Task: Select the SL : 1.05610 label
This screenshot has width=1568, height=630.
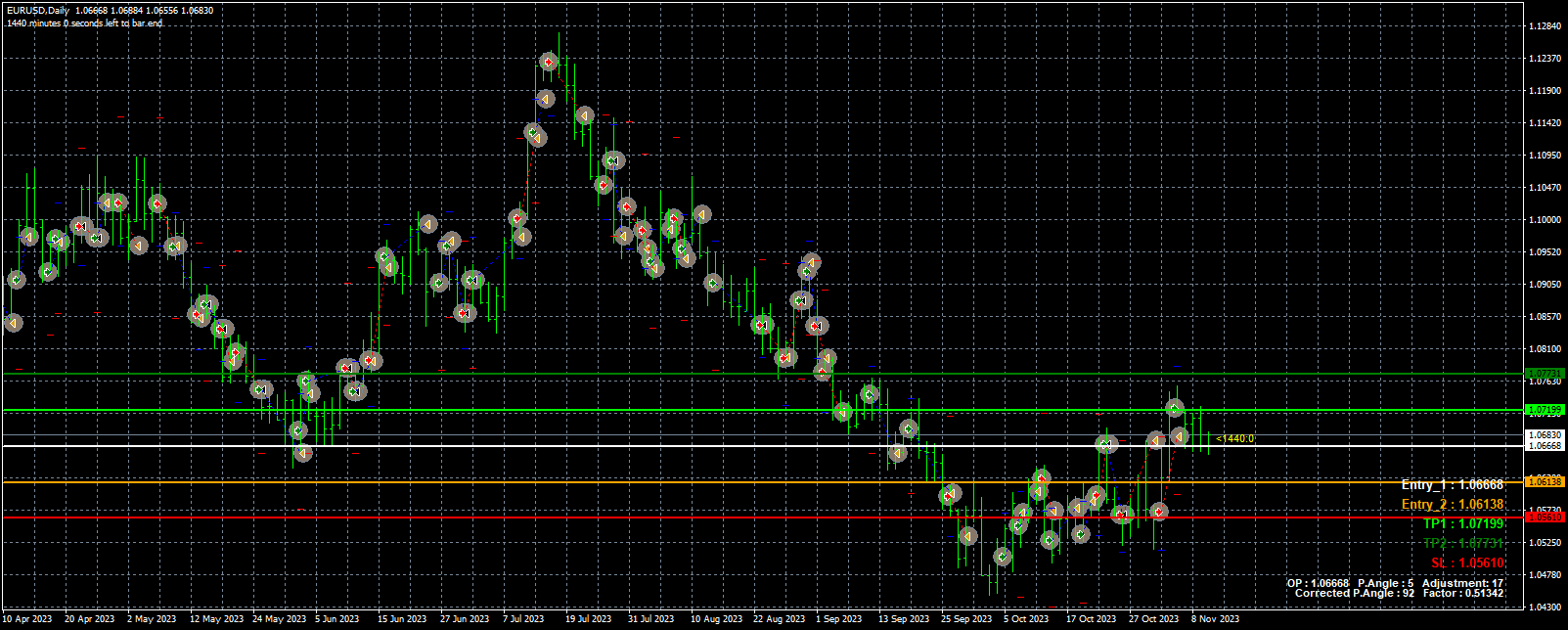Action: click(1467, 563)
